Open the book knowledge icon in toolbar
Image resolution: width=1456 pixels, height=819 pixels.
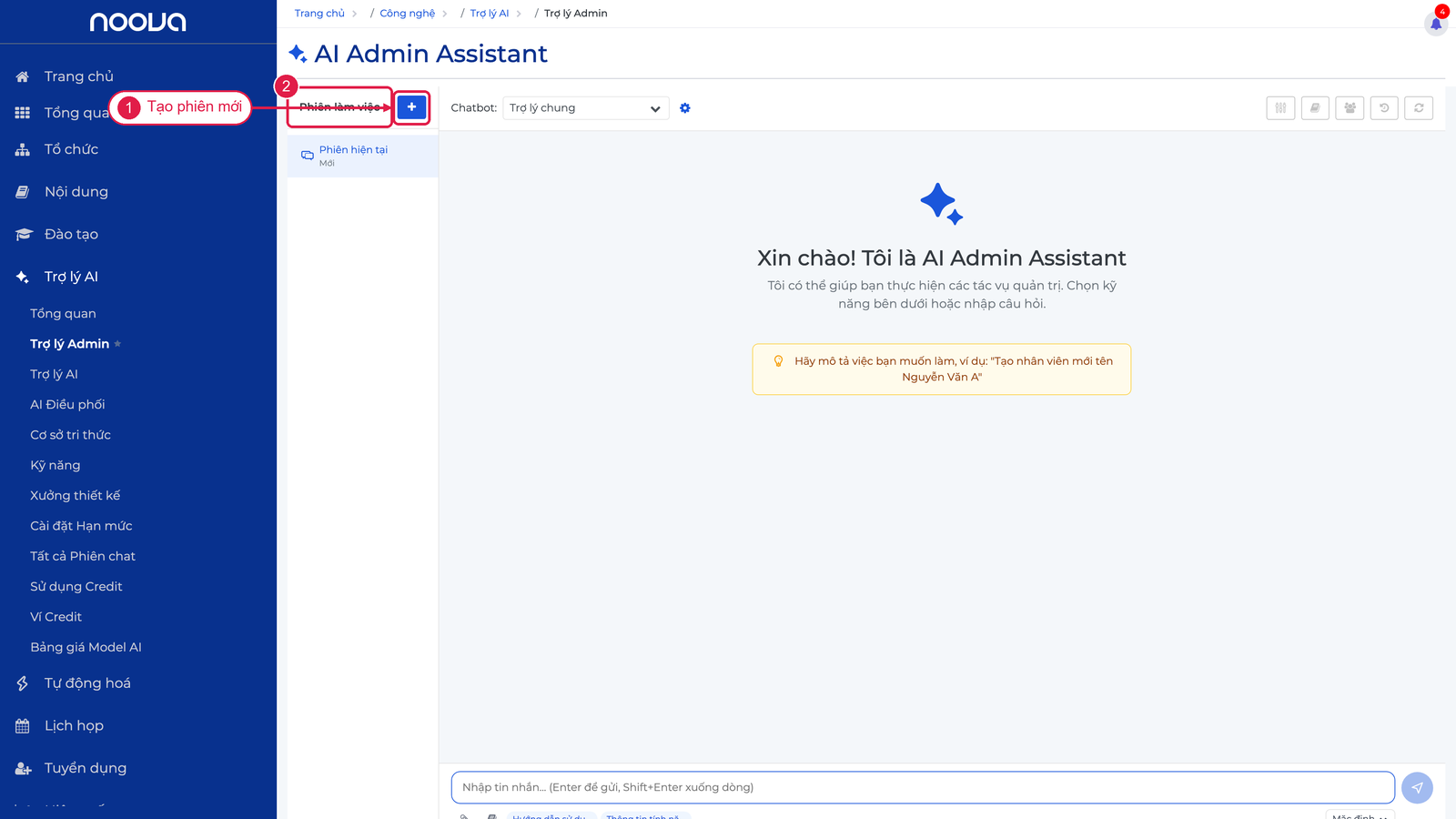pyautogui.click(x=1315, y=108)
